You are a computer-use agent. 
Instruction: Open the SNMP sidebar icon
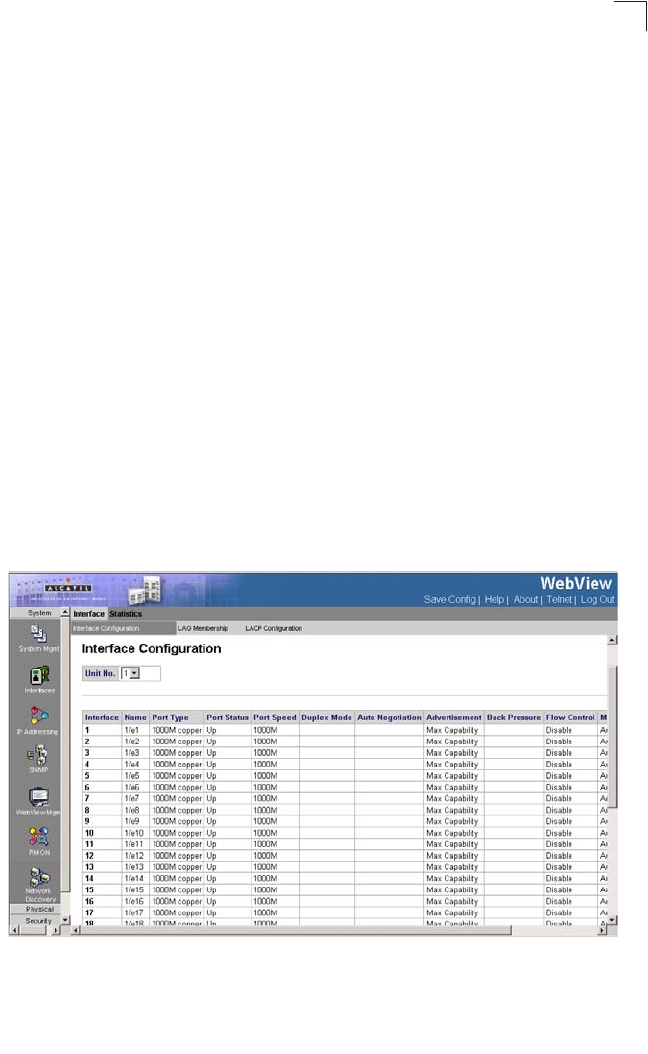point(38,754)
